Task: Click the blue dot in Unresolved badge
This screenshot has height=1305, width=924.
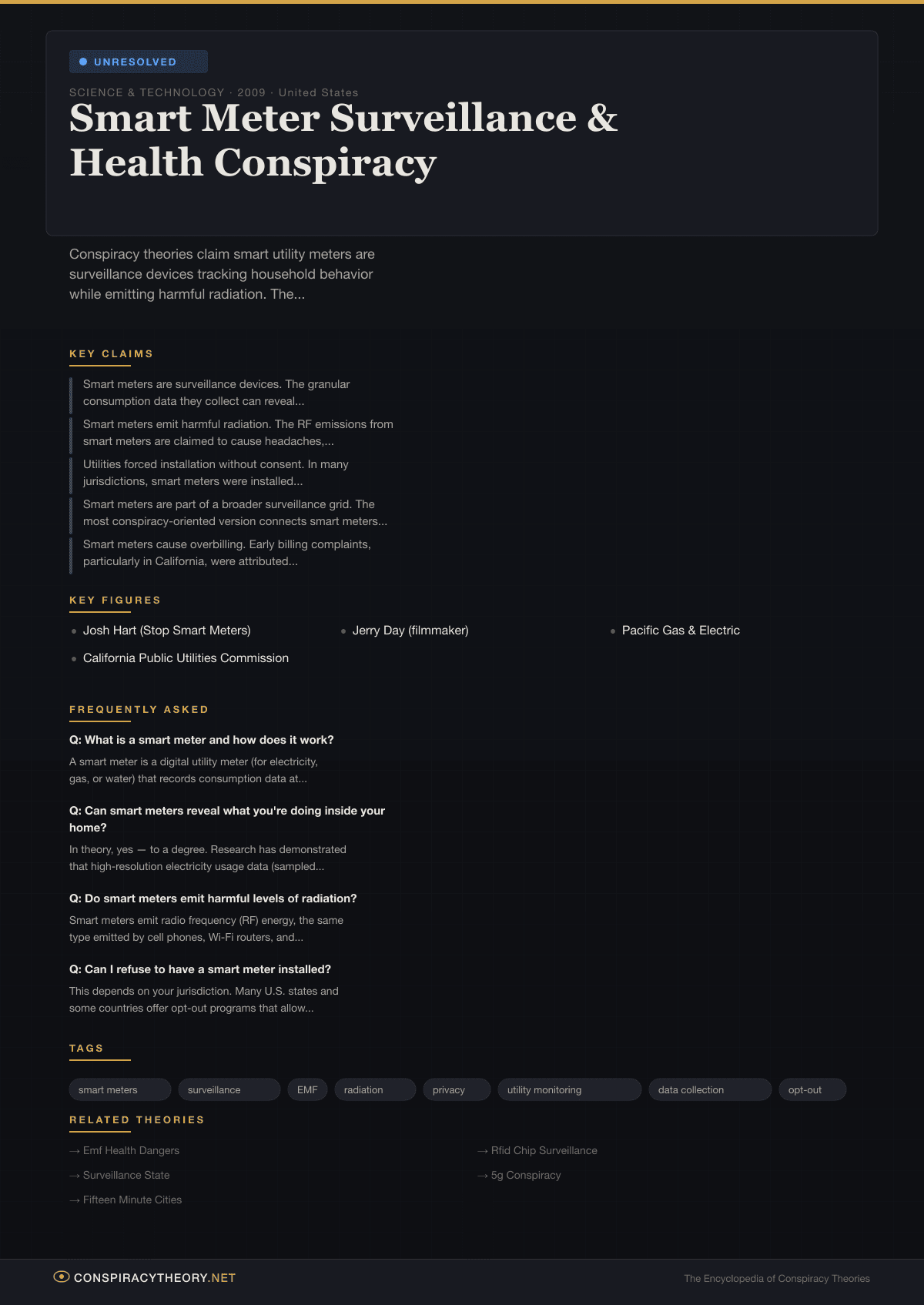Action: pos(83,62)
